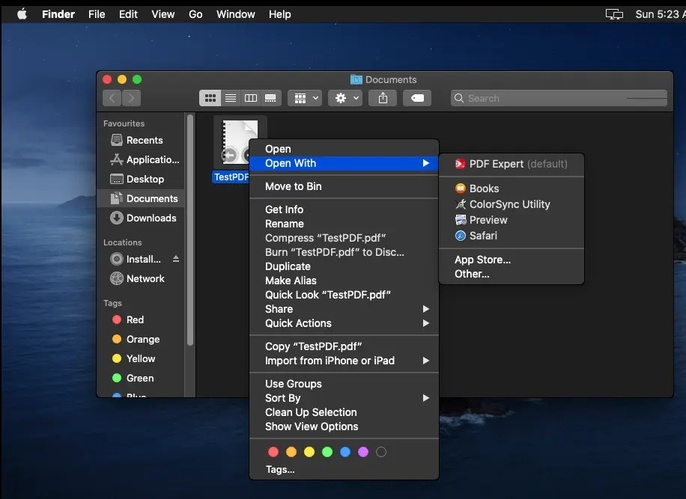The width and height of the screenshot is (686, 499).
Task: Click the Edit Tags toolbar icon
Action: click(417, 98)
